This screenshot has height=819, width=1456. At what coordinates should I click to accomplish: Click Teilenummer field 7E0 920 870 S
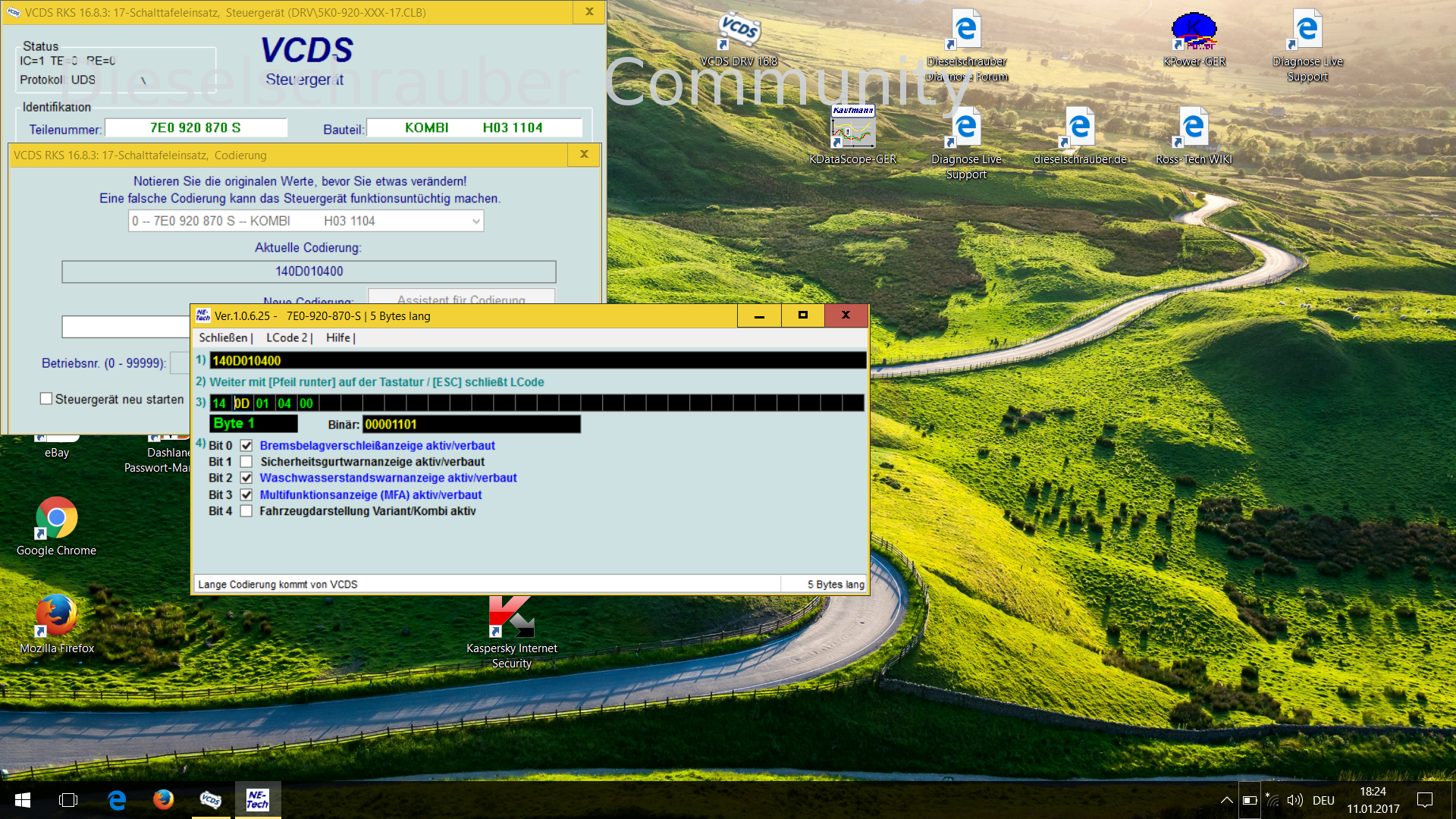(x=196, y=128)
